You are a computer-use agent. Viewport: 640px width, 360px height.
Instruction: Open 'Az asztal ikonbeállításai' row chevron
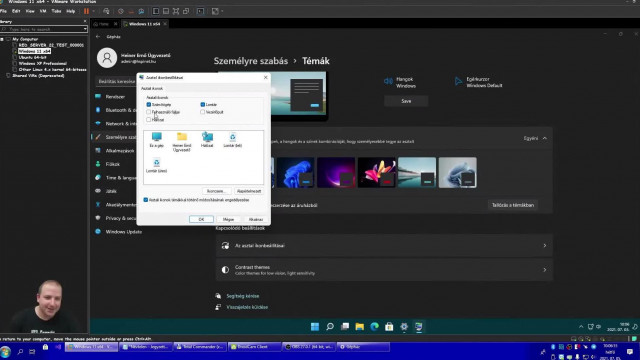[544, 246]
